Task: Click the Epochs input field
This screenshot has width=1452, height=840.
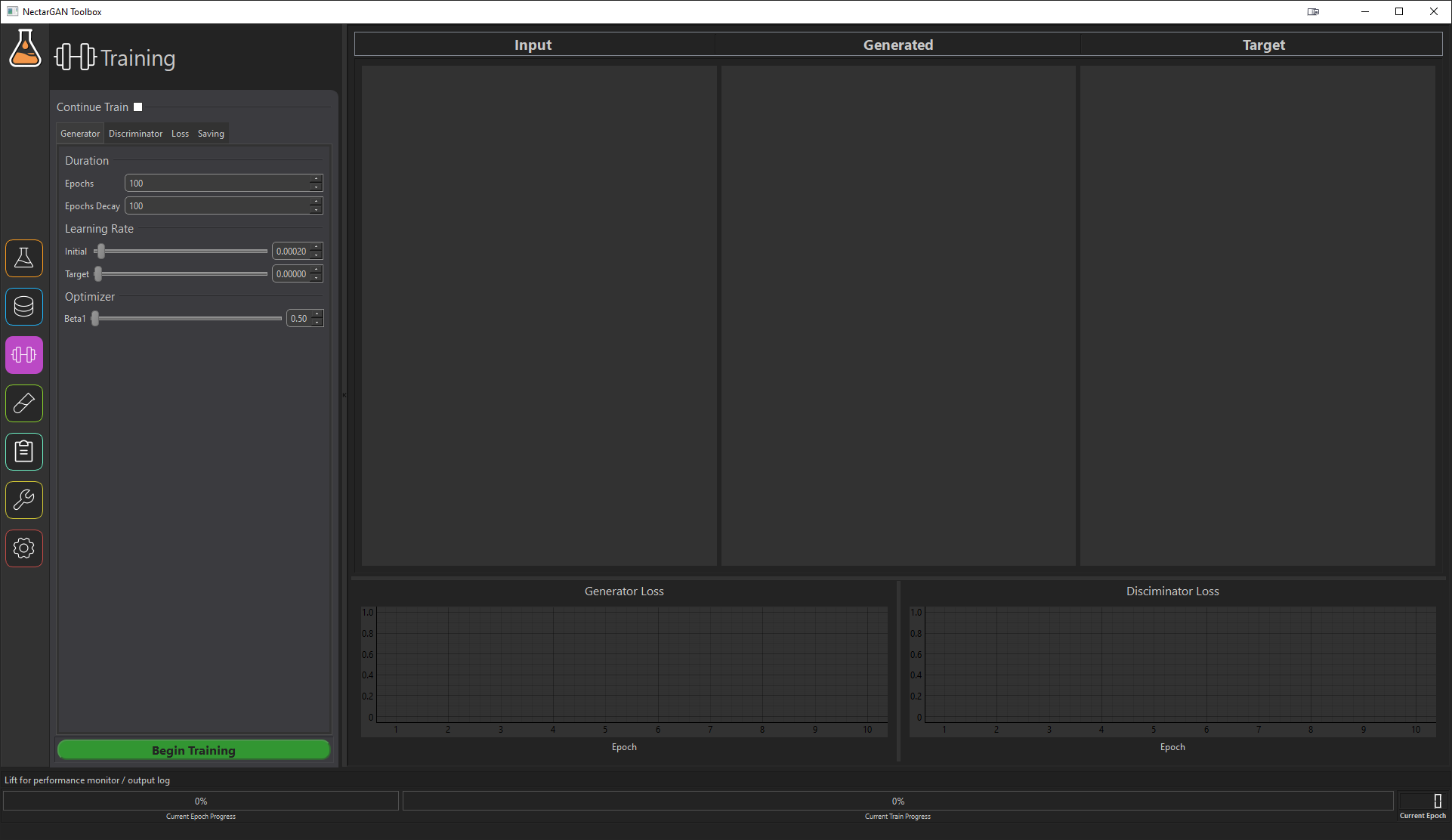Action: (218, 184)
